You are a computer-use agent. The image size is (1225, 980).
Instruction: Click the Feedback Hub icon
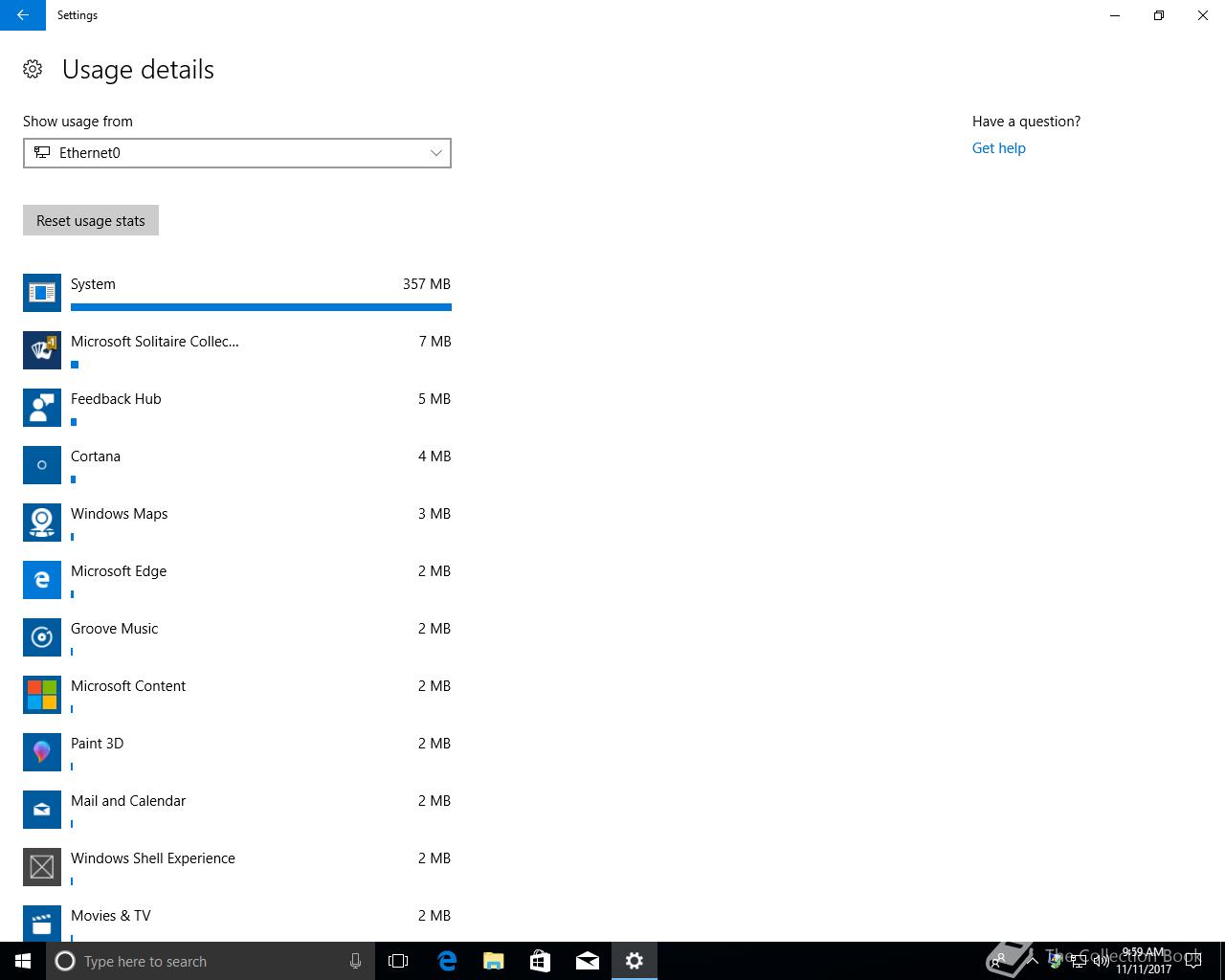42,408
